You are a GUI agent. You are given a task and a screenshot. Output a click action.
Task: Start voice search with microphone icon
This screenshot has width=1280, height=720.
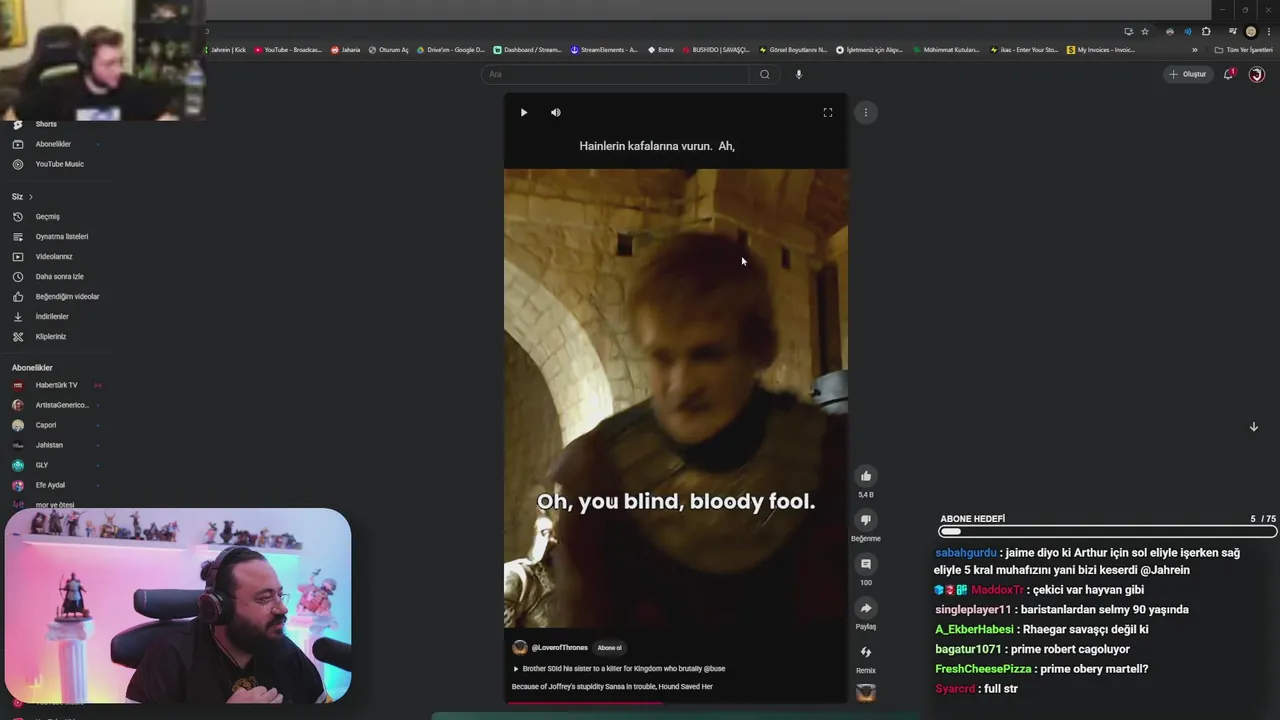point(798,74)
